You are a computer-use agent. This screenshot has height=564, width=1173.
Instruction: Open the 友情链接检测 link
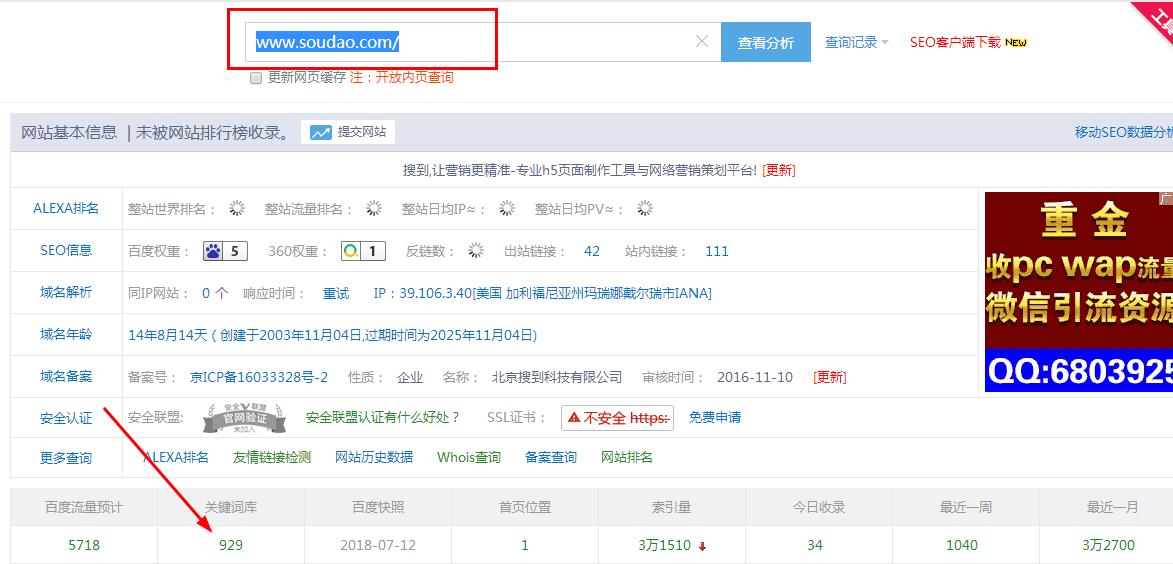click(272, 457)
